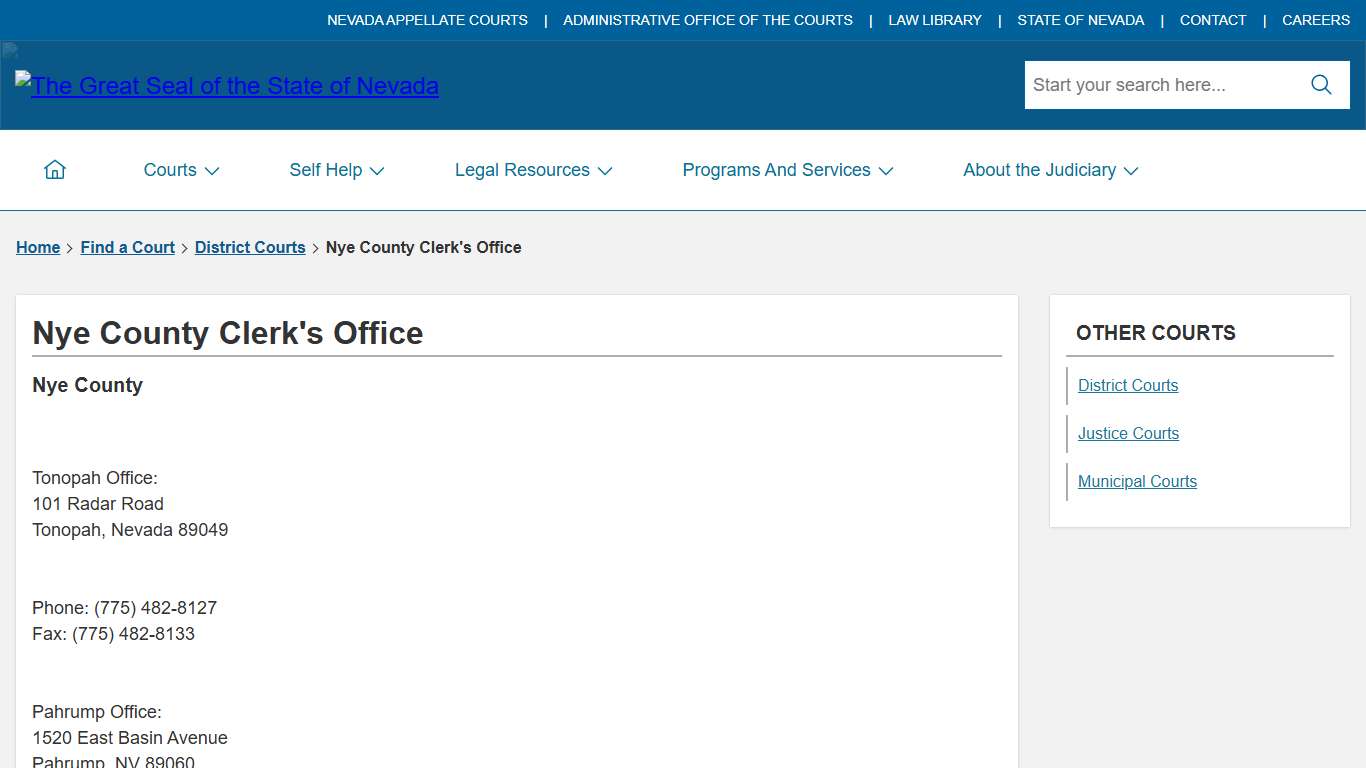
Task: Click the home icon in navigation bar
Action: pos(55,169)
